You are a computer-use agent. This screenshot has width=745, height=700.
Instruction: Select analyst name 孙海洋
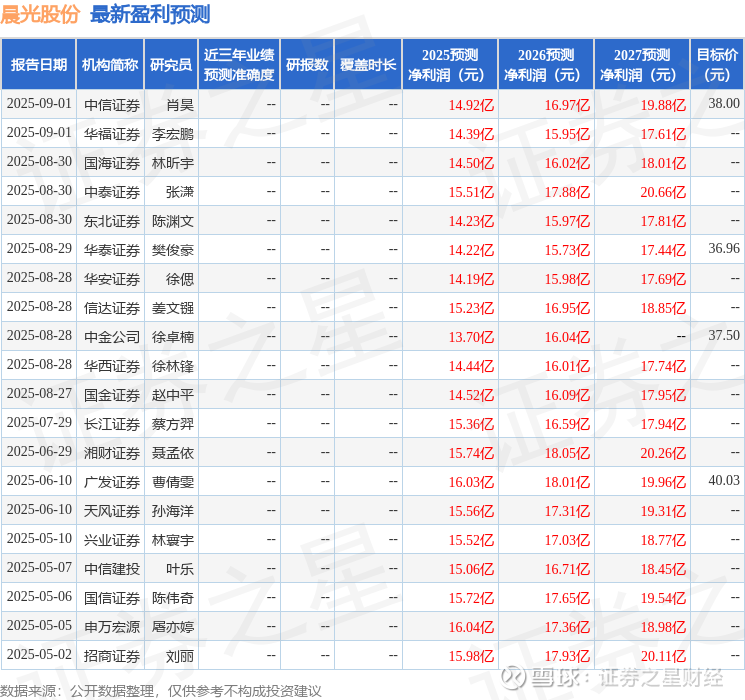(173, 511)
